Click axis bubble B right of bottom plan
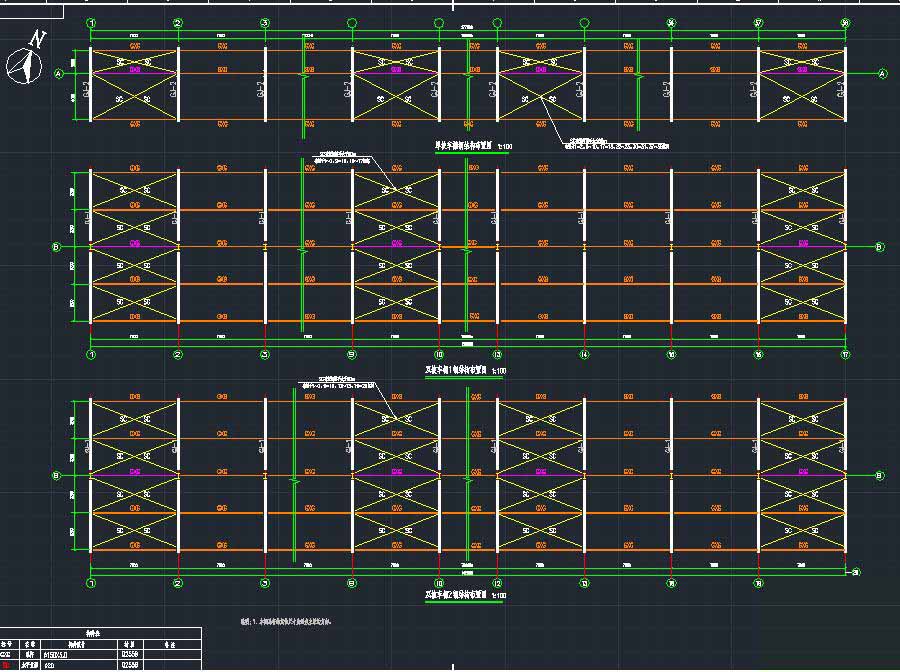Screen dimensions: 900x672 (879, 476)
